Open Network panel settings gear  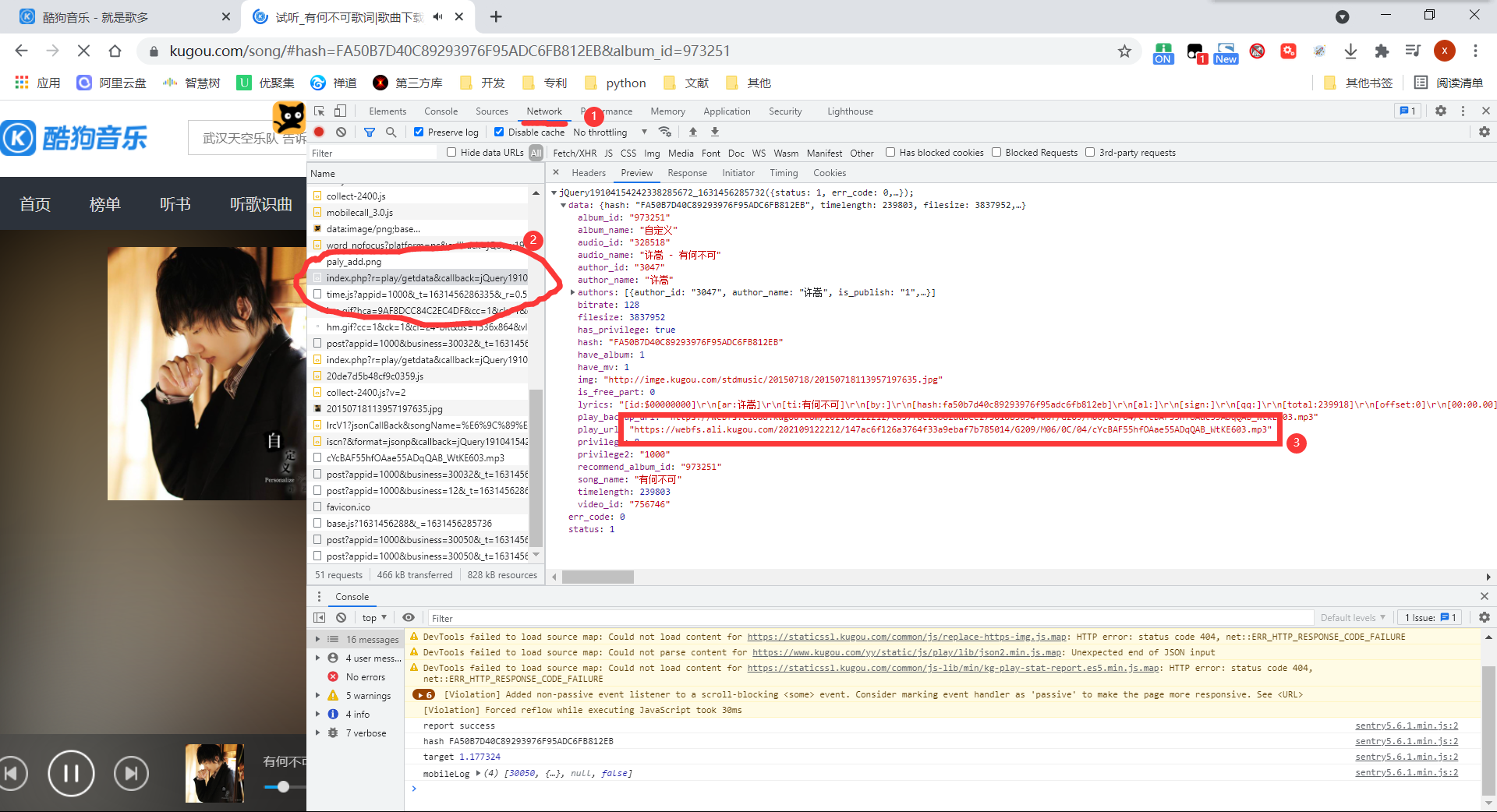1485,132
